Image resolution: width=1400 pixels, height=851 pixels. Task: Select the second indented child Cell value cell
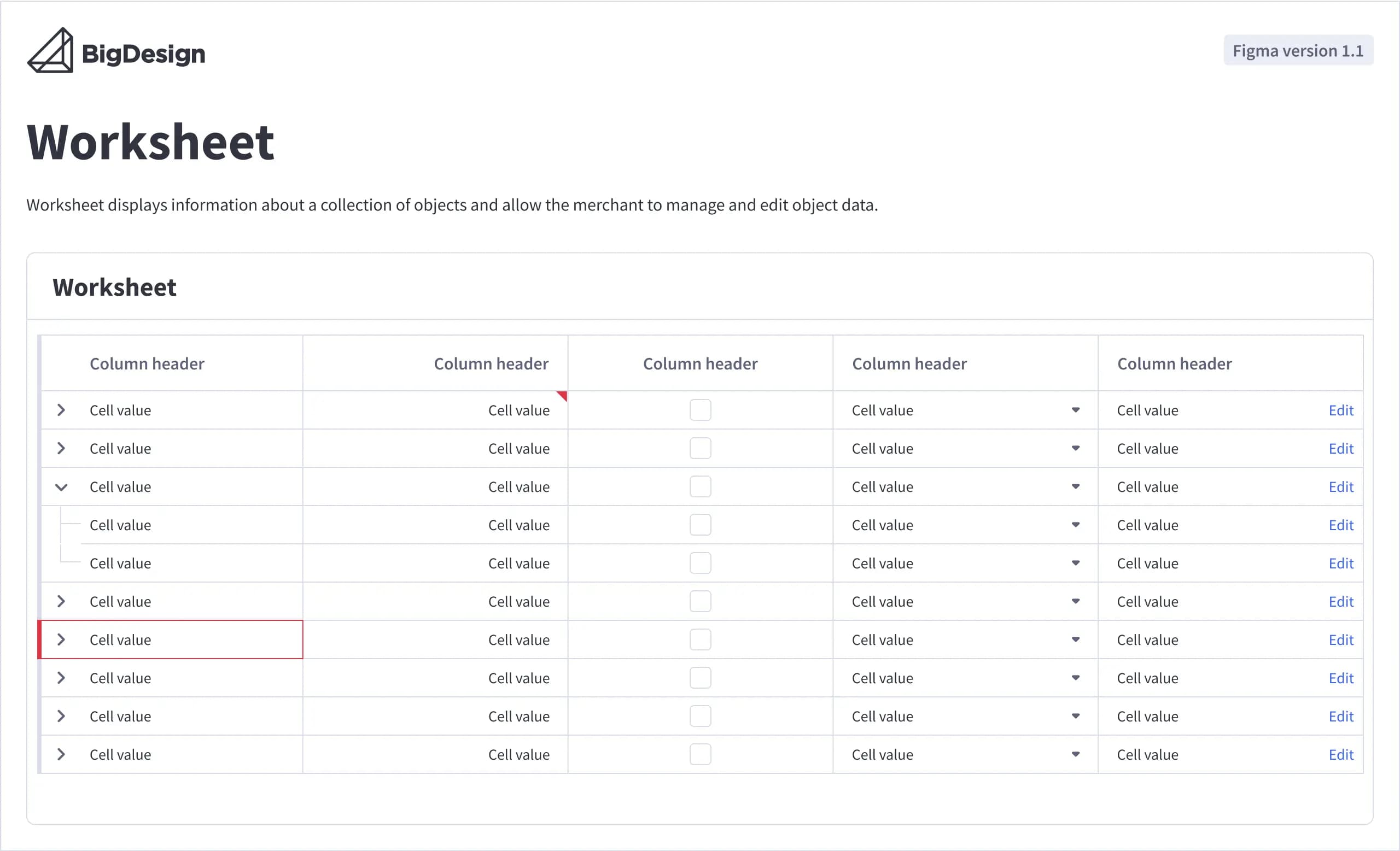tap(172, 563)
